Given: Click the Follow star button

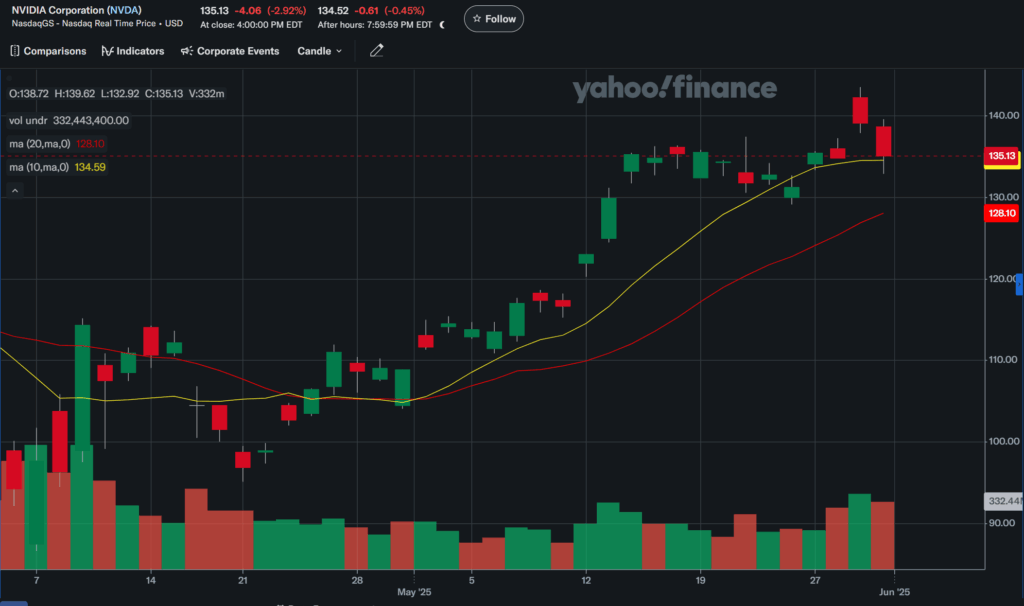Looking at the screenshot, I should 494,19.
